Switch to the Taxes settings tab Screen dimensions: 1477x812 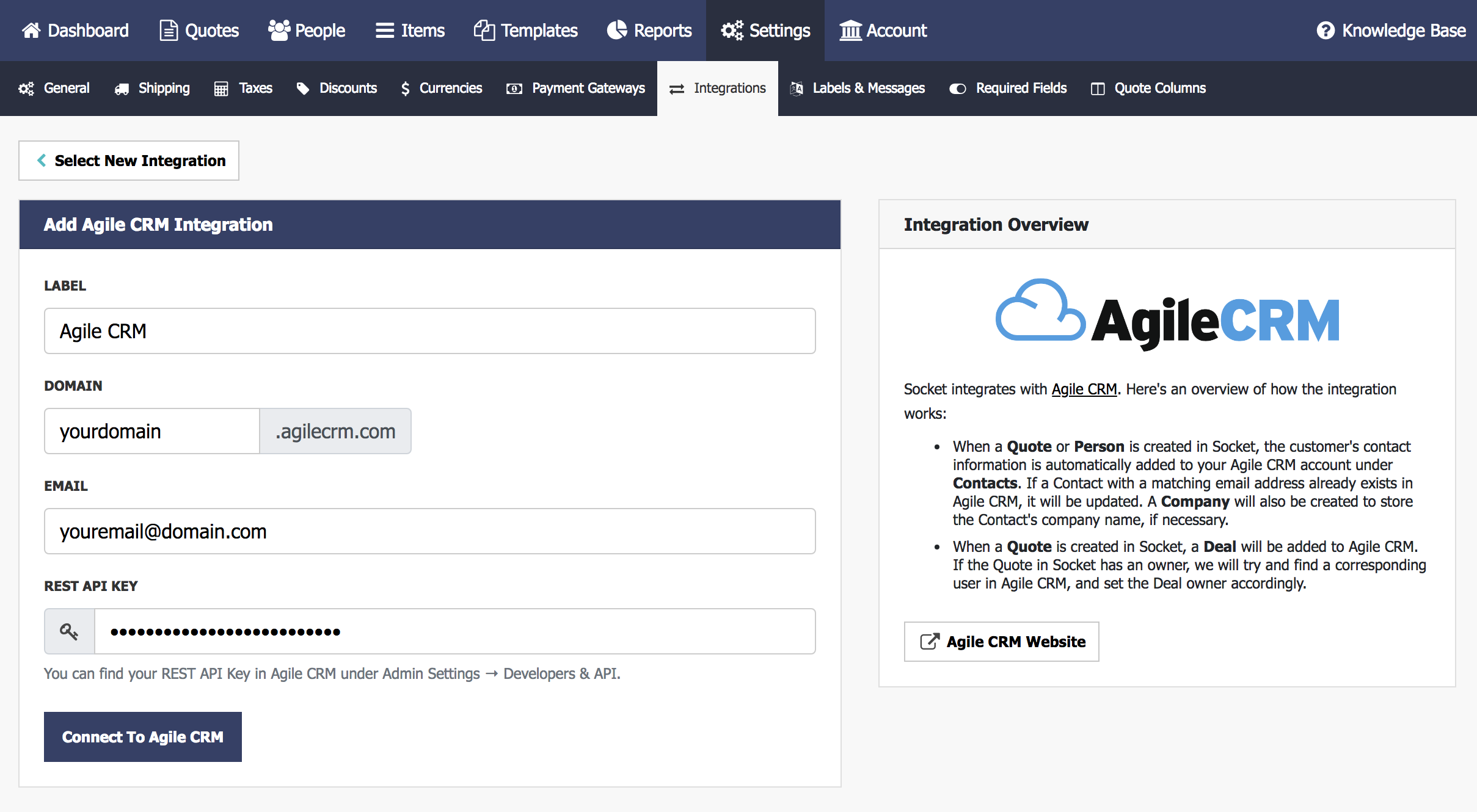pos(243,89)
